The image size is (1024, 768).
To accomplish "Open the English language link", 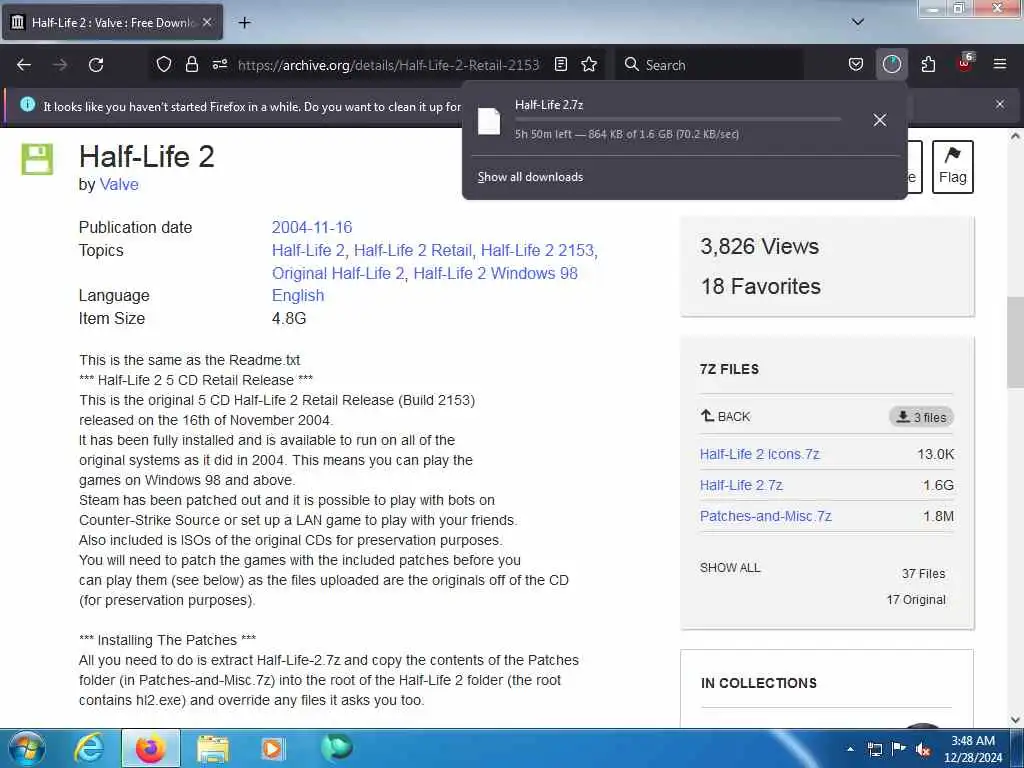I will [298, 295].
